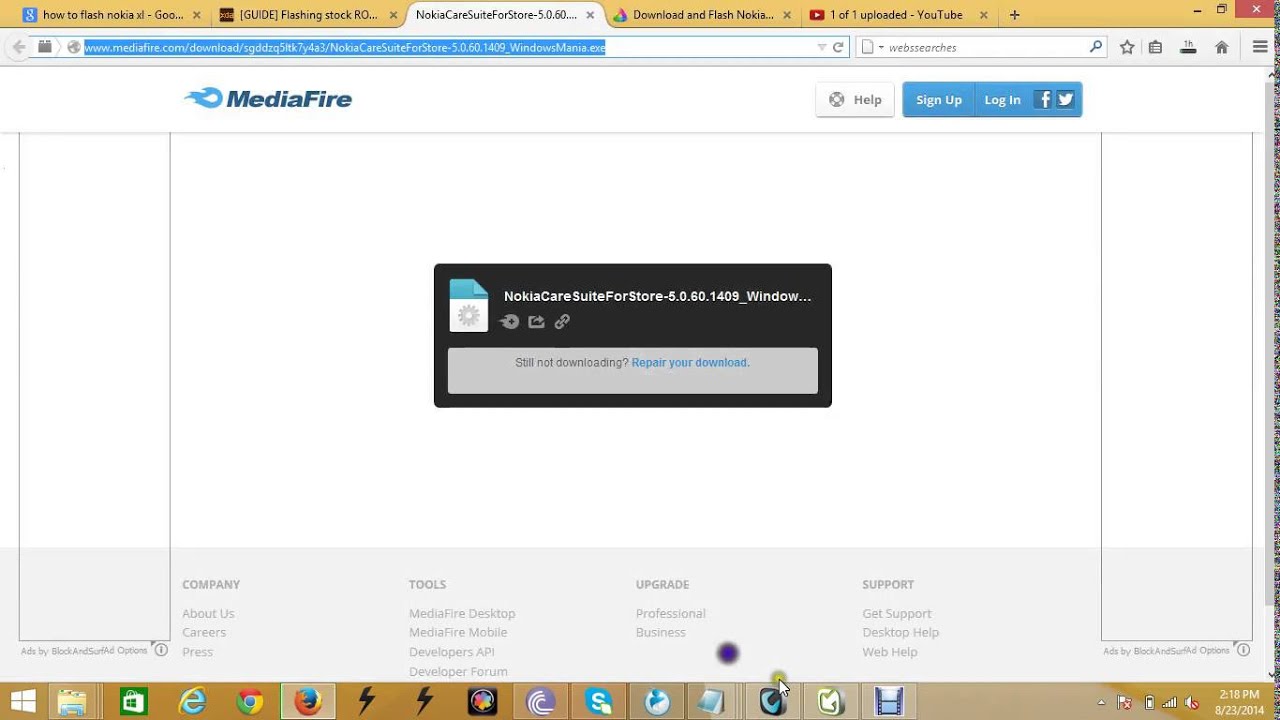
Task: Open Skype from the taskbar
Action: click(599, 702)
